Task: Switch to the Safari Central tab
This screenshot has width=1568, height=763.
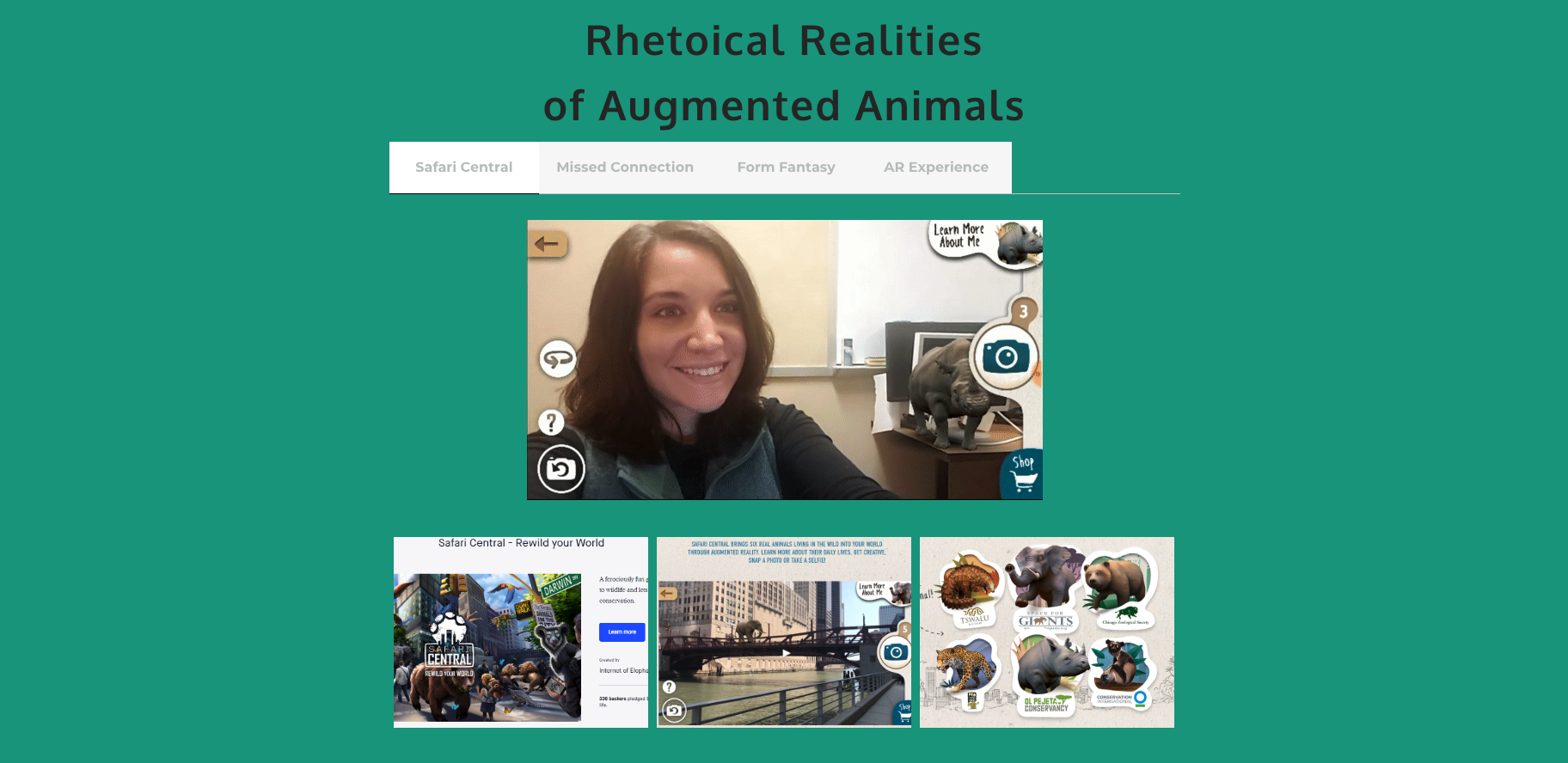Action: point(463,168)
